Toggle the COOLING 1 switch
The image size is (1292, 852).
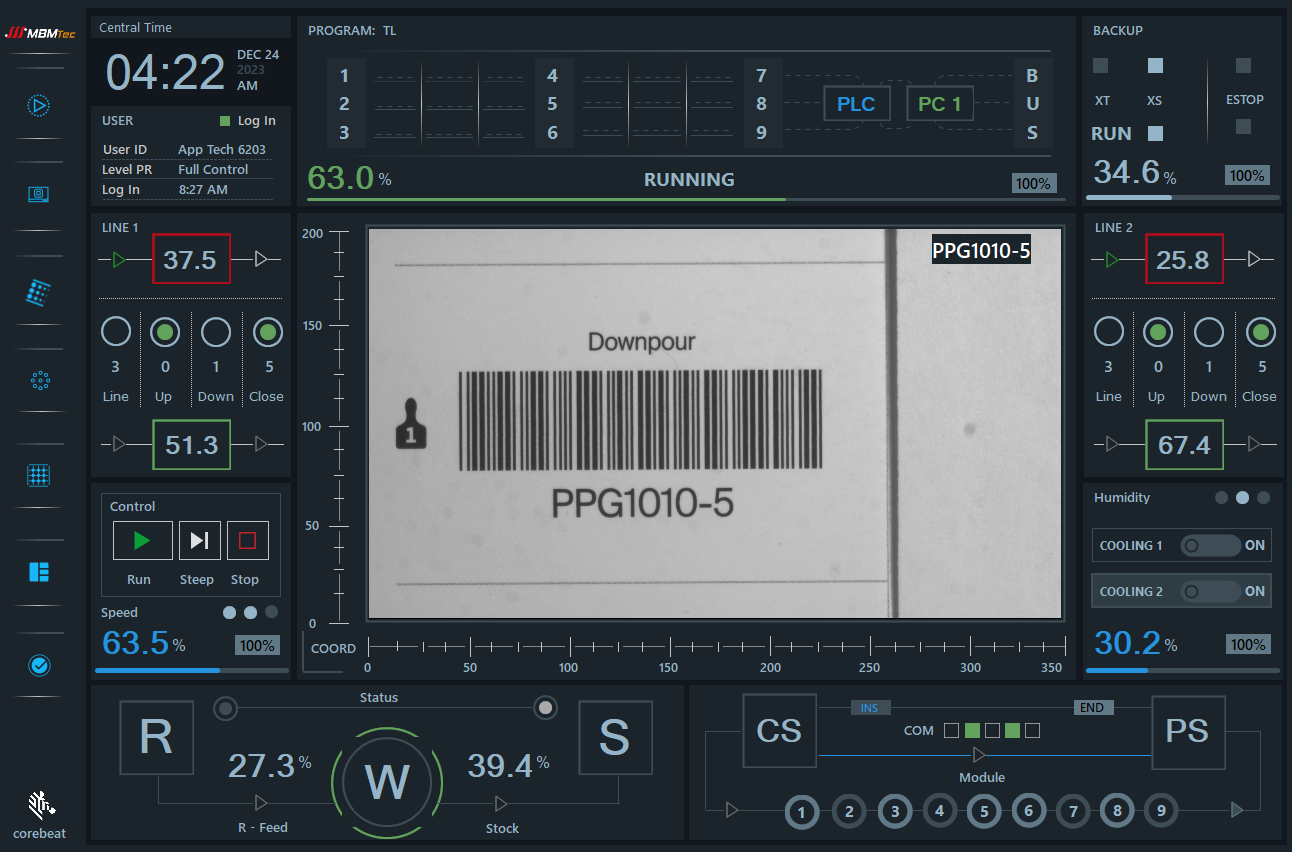pos(1210,545)
